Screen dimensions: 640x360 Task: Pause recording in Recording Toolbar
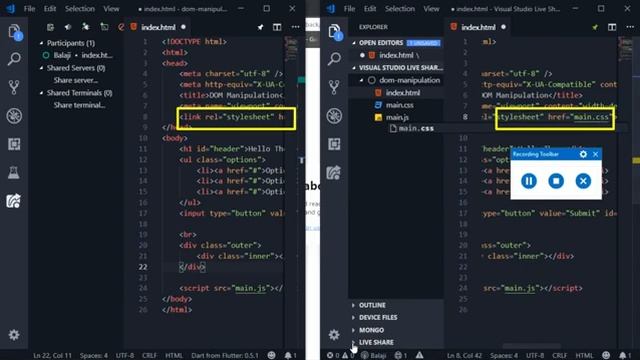tap(529, 181)
